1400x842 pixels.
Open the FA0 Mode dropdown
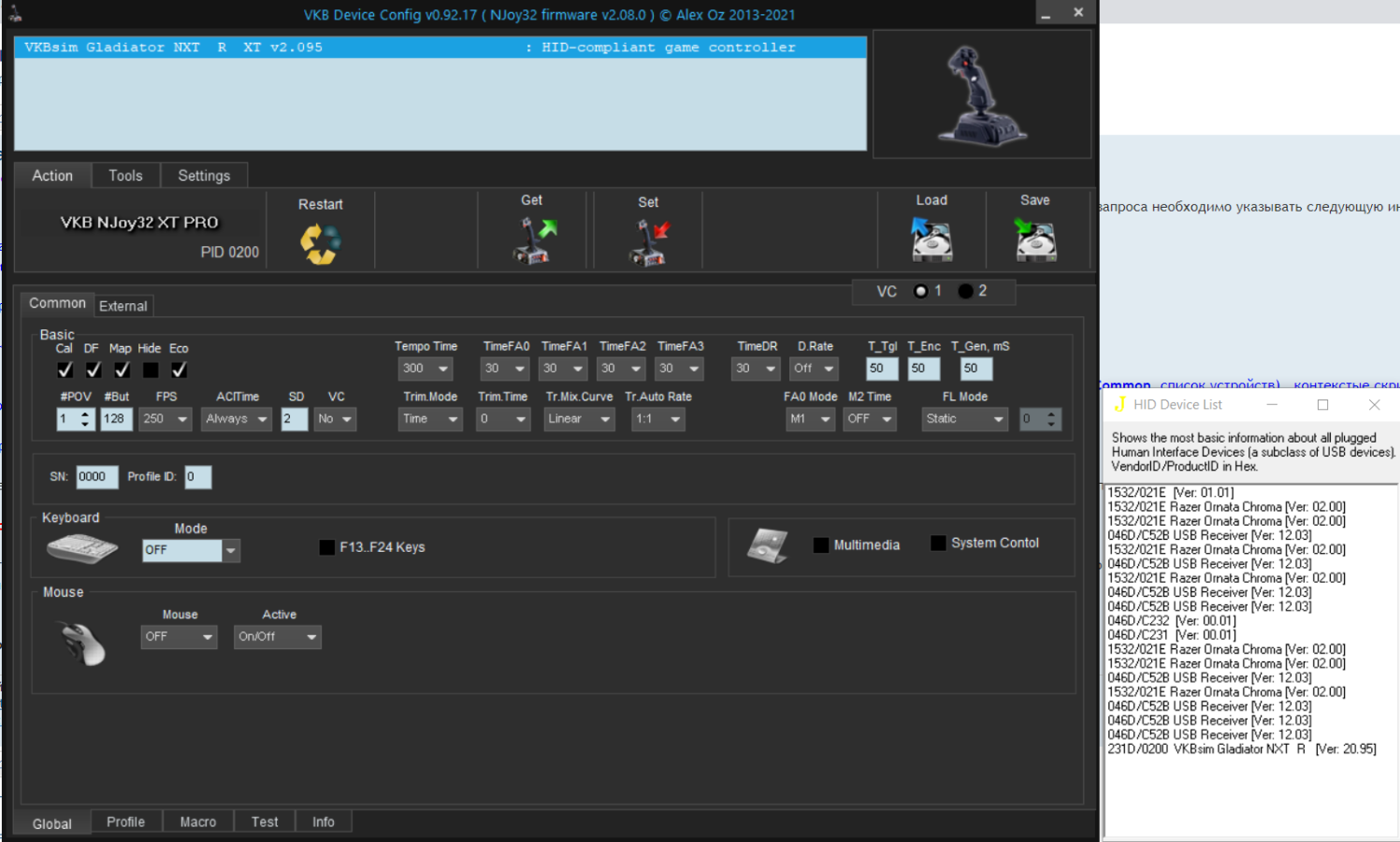(810, 419)
